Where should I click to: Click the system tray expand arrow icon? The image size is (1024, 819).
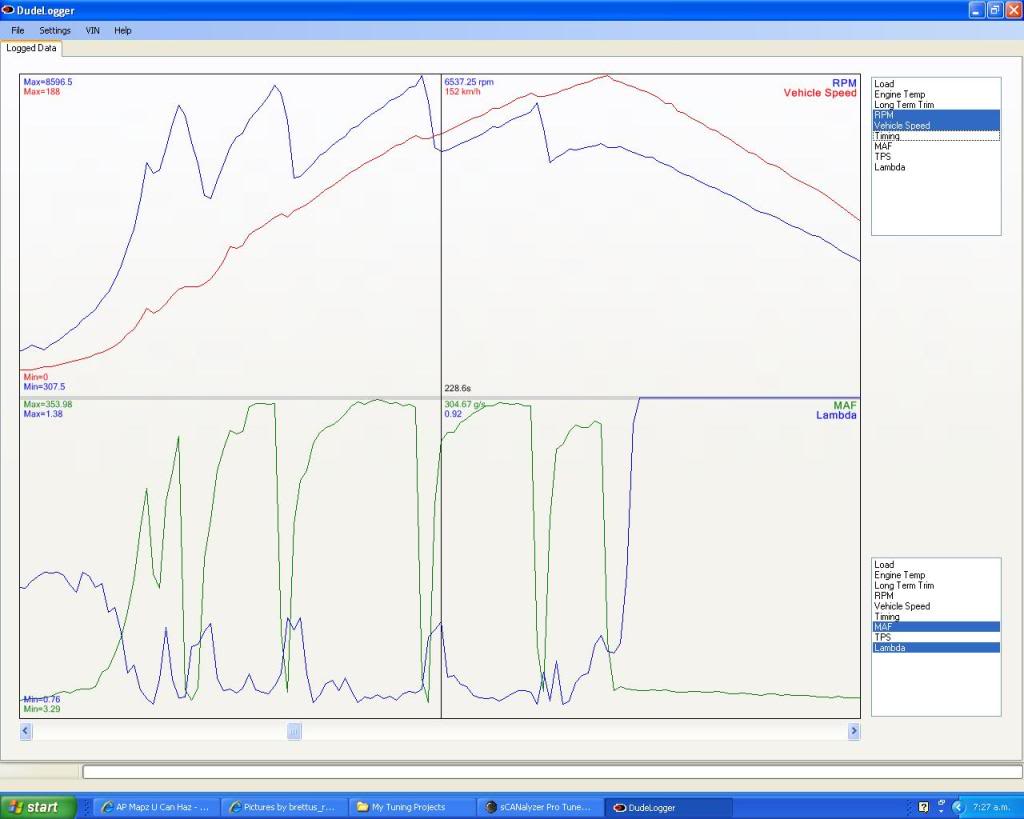pos(957,807)
